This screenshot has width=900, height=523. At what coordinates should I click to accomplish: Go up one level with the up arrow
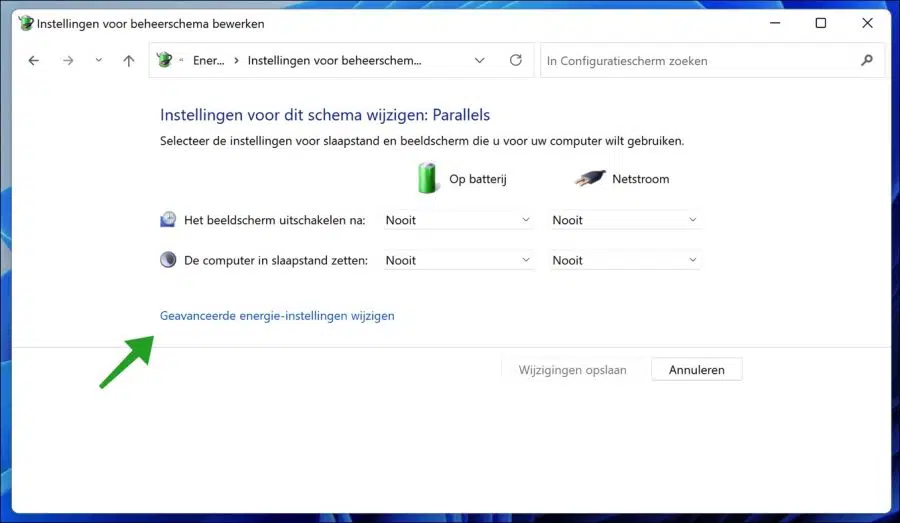129,60
